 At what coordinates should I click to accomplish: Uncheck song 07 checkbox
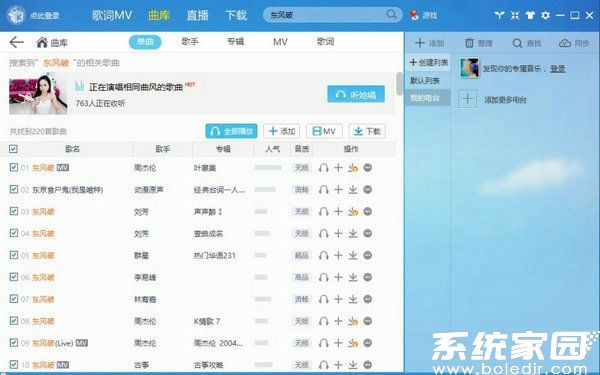pos(14,298)
